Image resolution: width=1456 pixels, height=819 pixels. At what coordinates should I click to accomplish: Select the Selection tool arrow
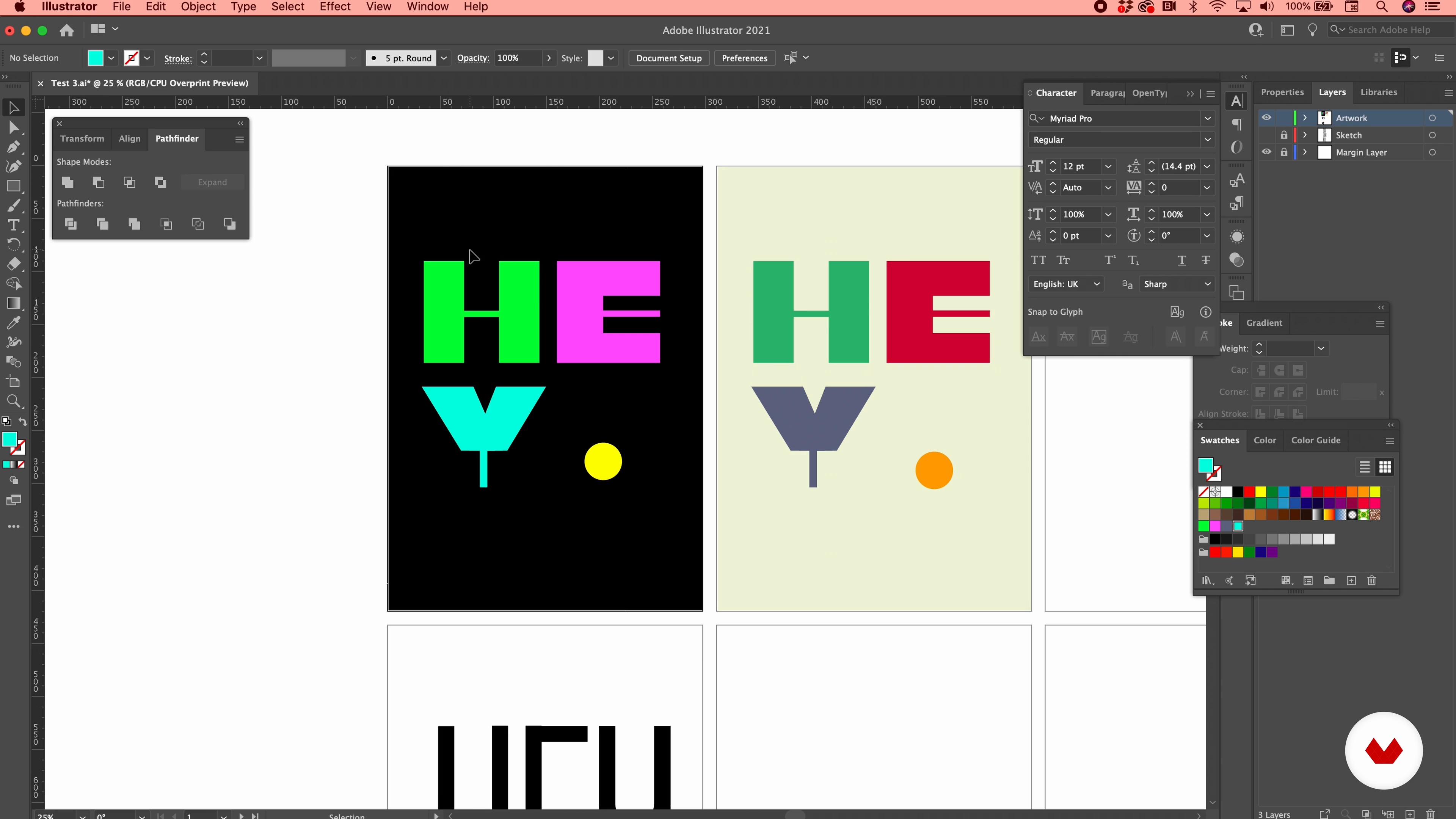click(x=14, y=107)
